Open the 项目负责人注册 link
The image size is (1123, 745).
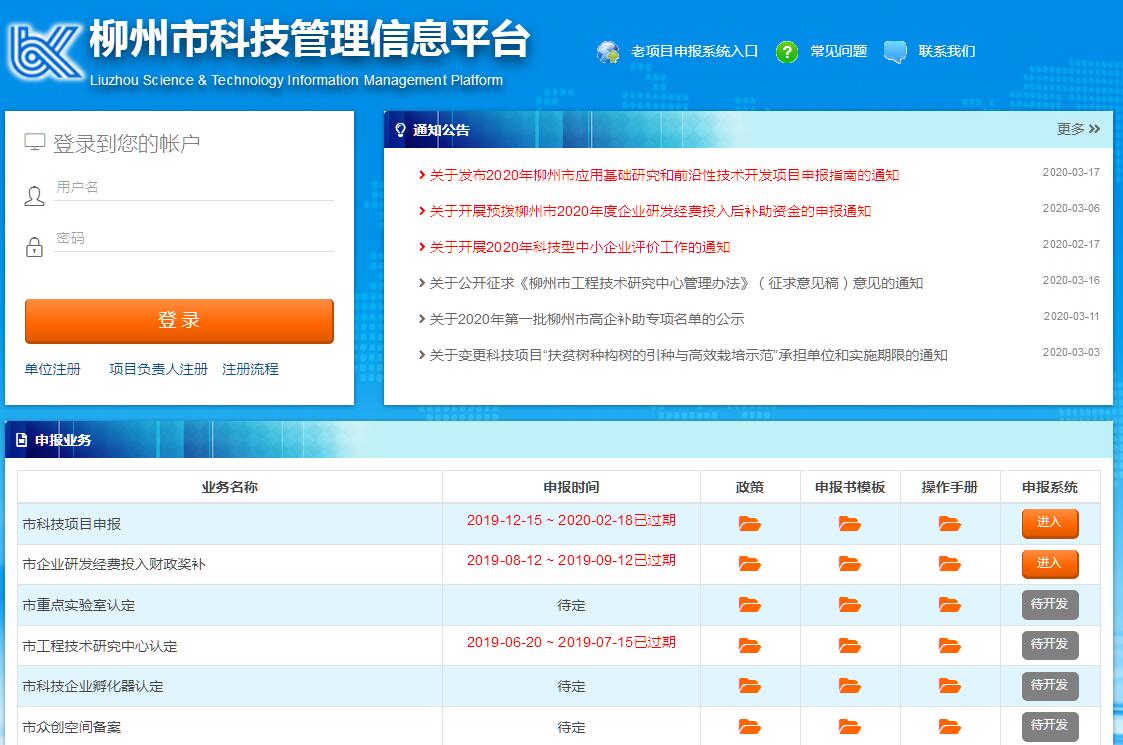coord(158,369)
